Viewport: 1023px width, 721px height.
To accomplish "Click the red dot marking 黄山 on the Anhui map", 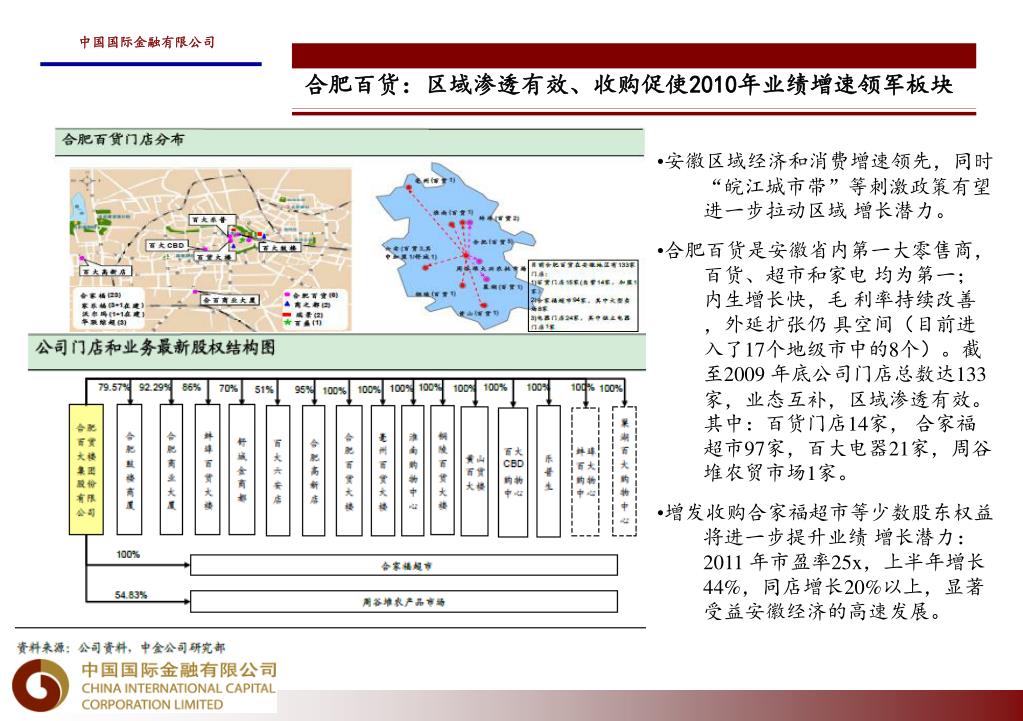I will point(483,305).
